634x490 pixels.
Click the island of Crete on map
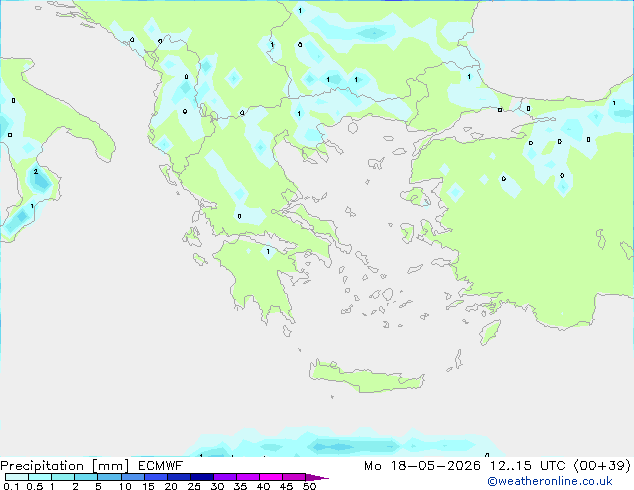[x=366, y=376]
